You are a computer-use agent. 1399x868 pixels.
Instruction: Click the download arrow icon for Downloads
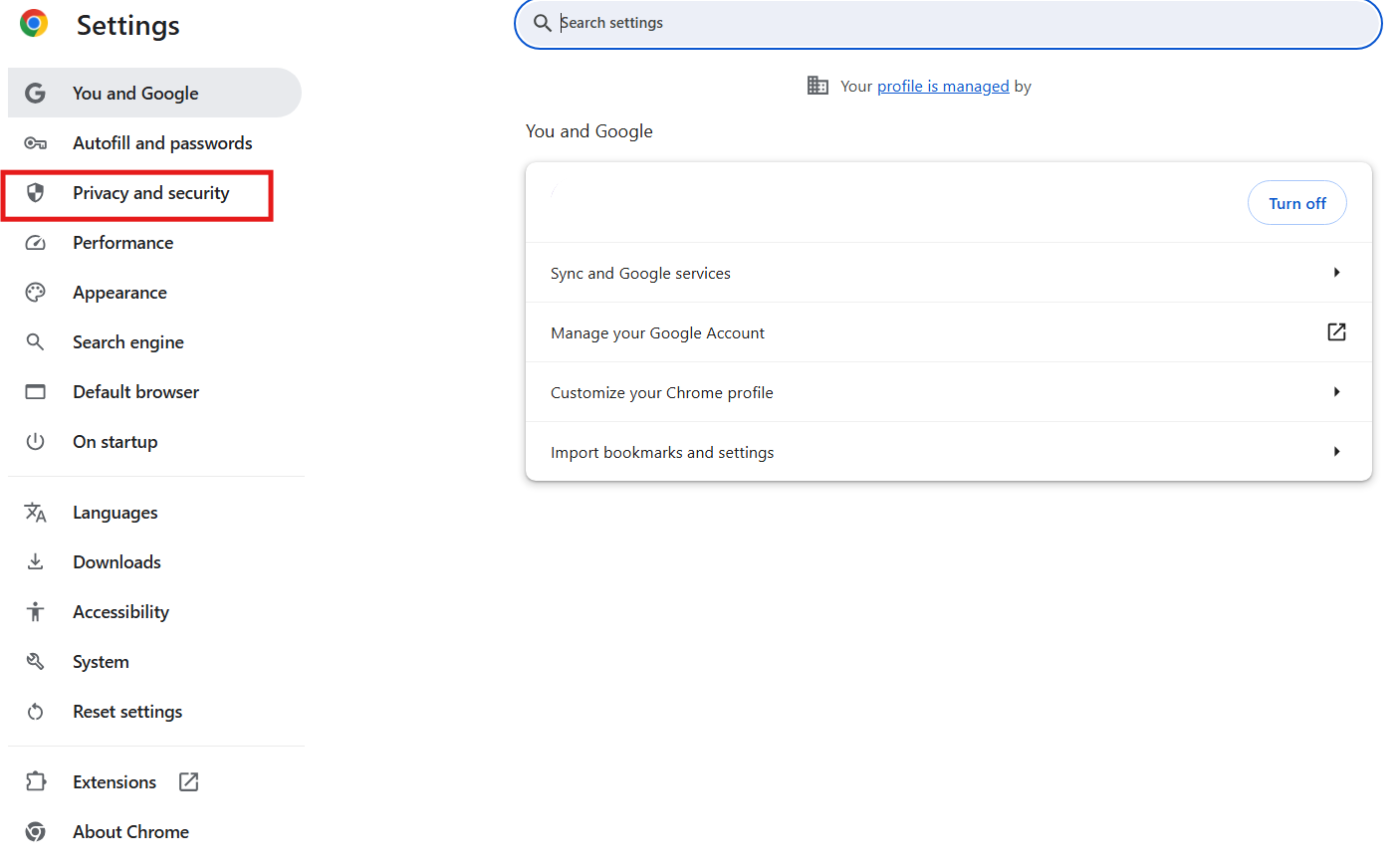[x=35, y=562]
